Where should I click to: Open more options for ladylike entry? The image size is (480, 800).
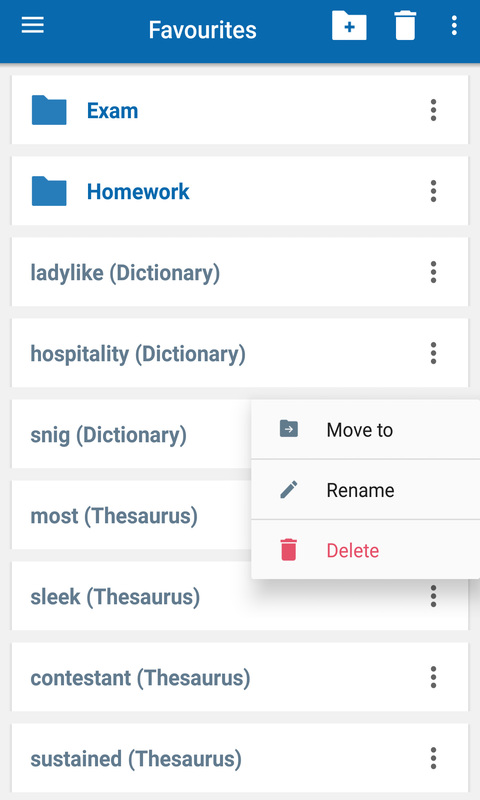click(x=434, y=272)
